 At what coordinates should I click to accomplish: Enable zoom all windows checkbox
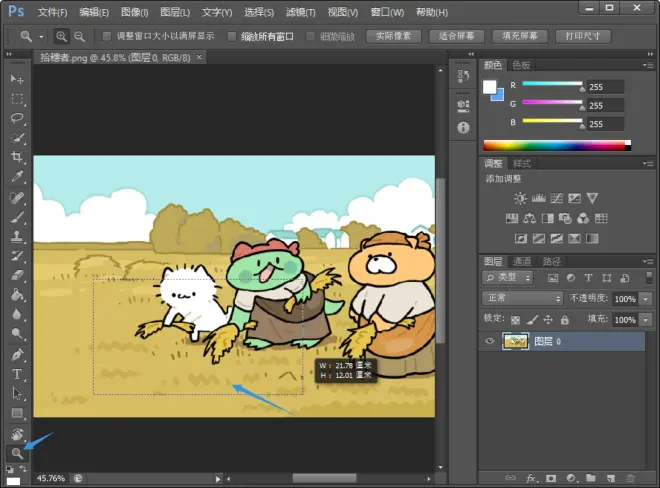pyautogui.click(x=232, y=37)
